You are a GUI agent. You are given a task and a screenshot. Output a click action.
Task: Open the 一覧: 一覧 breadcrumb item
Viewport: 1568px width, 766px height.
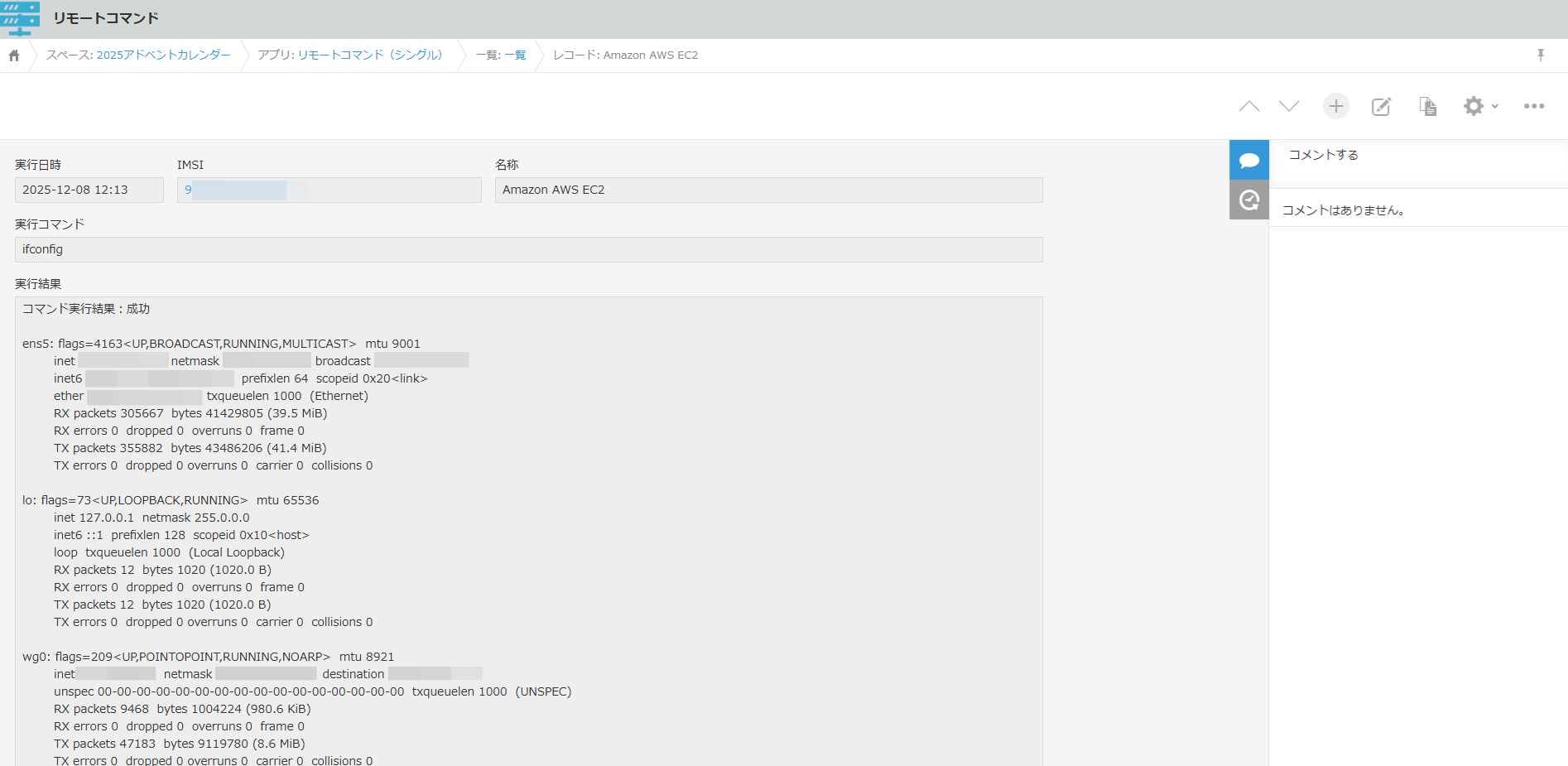click(501, 55)
